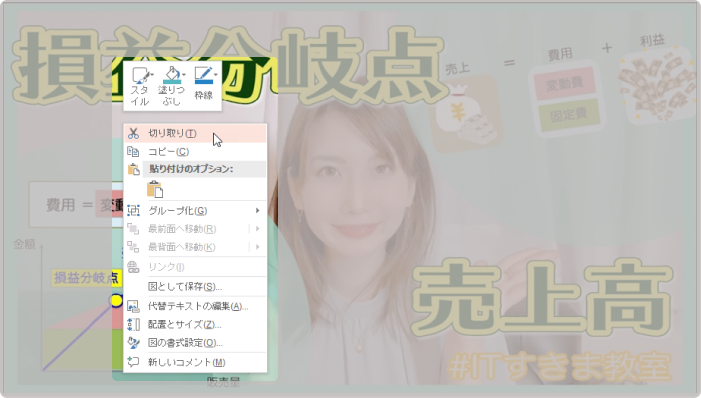Click the グループ化 group icon
This screenshot has width=701, height=398.
(x=133, y=211)
